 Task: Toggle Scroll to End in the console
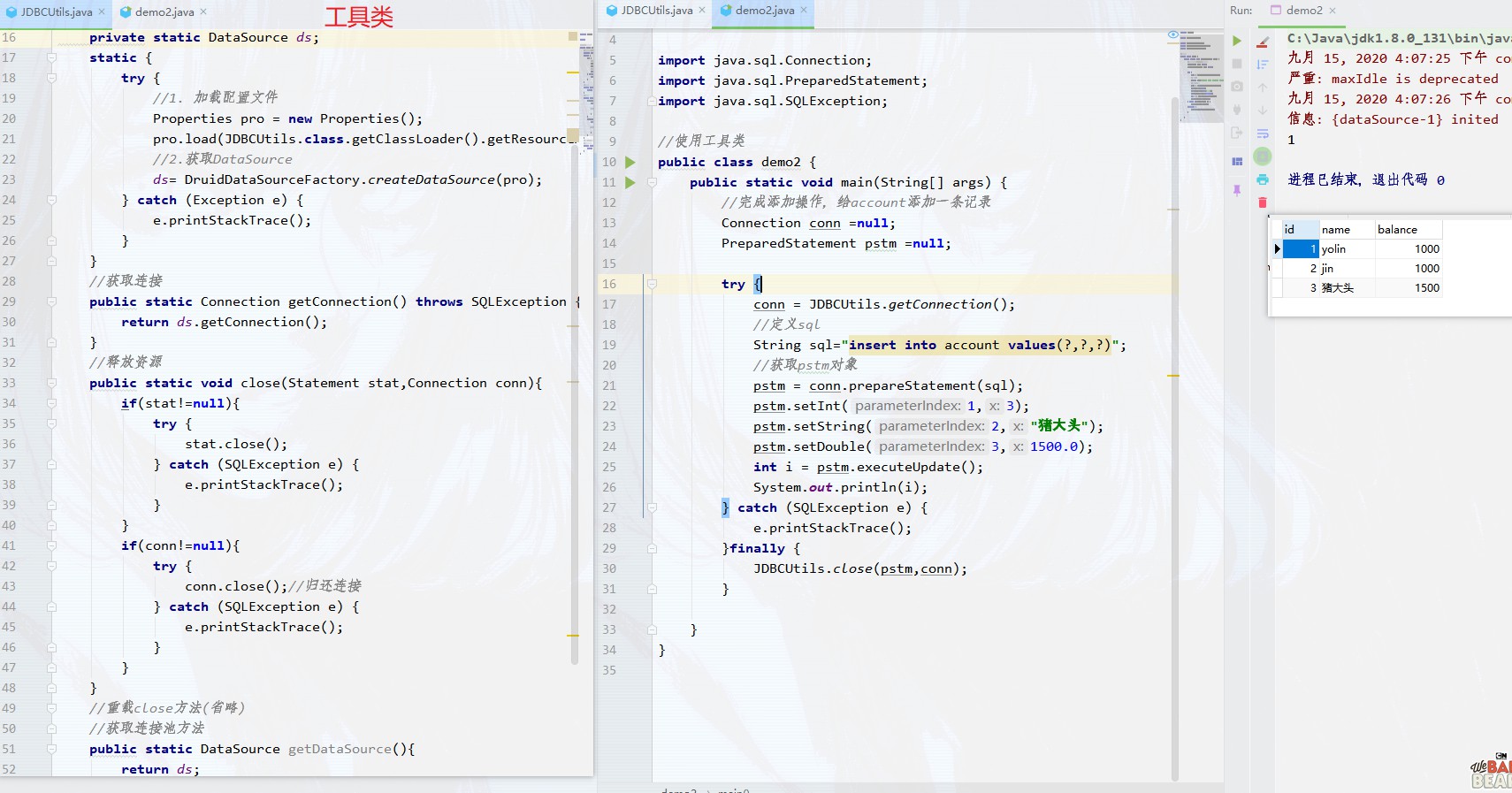tap(1263, 156)
